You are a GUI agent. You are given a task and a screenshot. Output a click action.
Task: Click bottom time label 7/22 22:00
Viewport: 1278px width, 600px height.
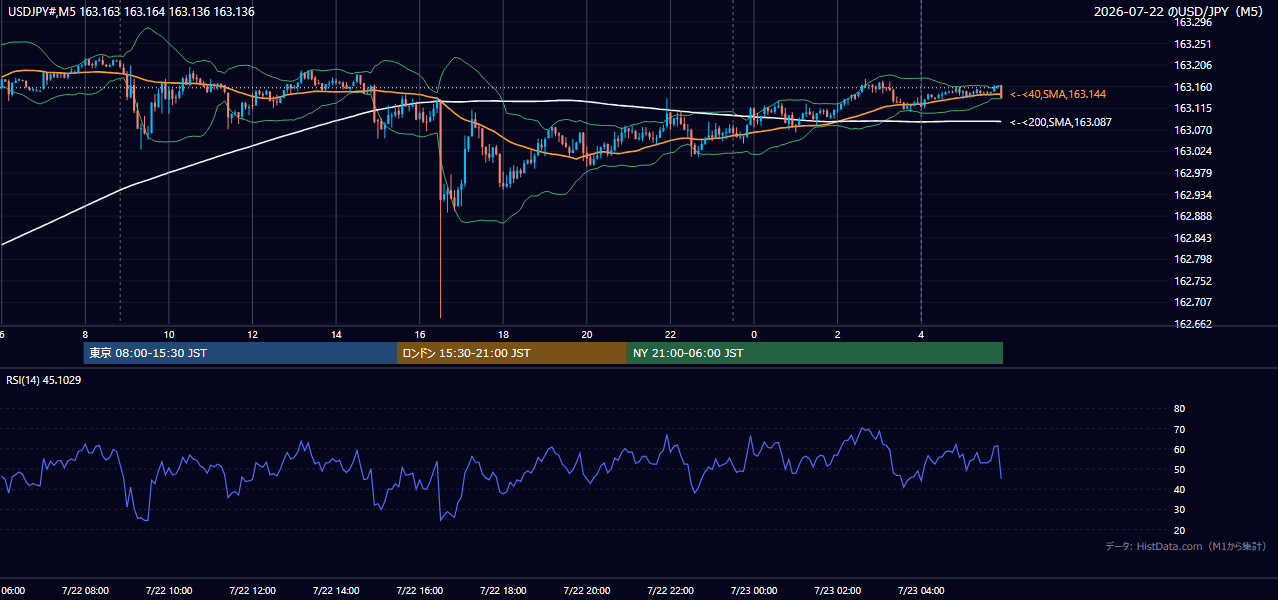(x=670, y=591)
